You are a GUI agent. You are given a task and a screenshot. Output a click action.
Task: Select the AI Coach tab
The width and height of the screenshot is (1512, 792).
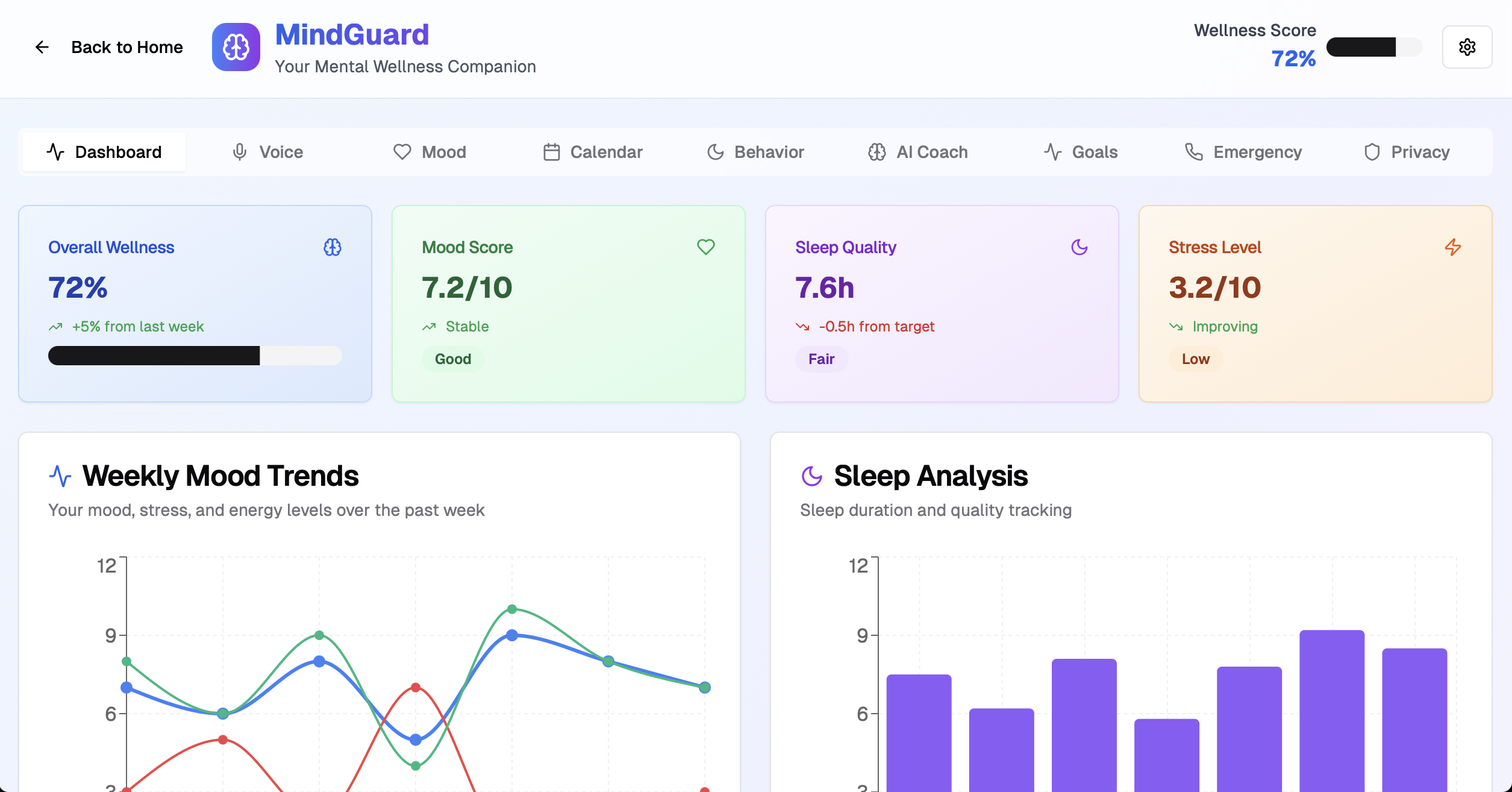(x=917, y=152)
